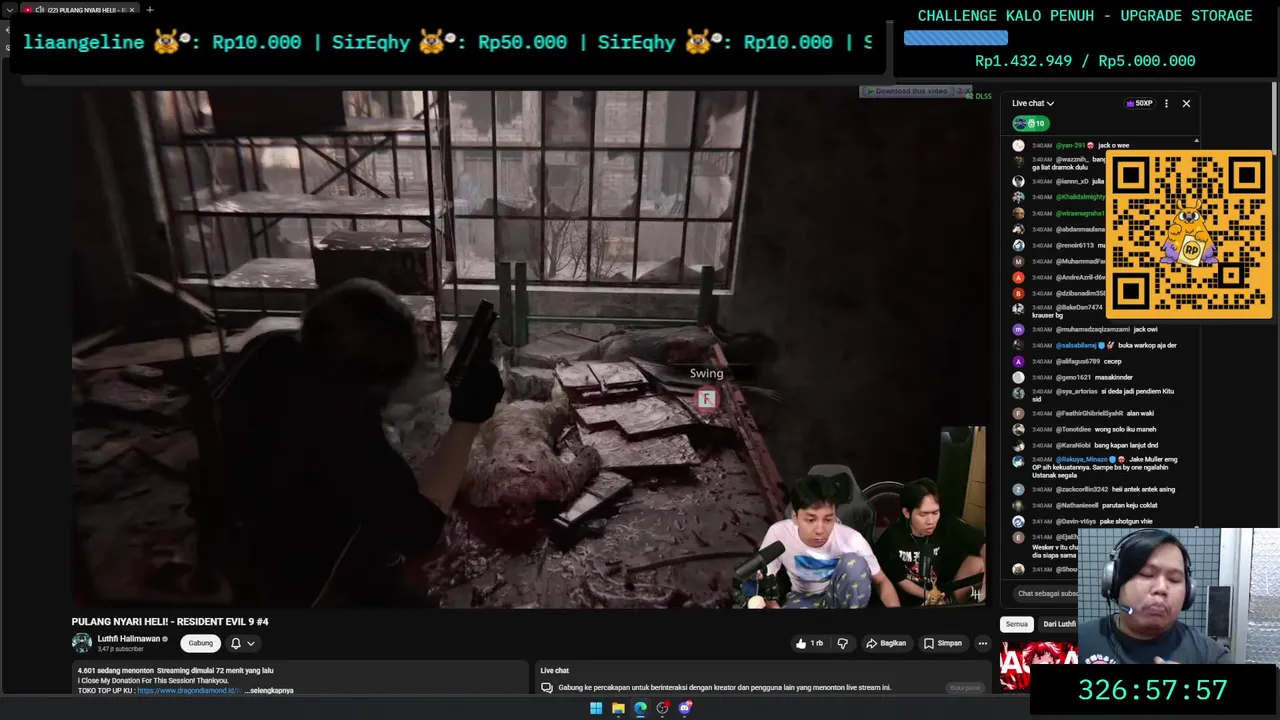Viewport: 1280px width, 720px height.
Task: Click the dislike thumbs-down button
Action: (x=842, y=643)
